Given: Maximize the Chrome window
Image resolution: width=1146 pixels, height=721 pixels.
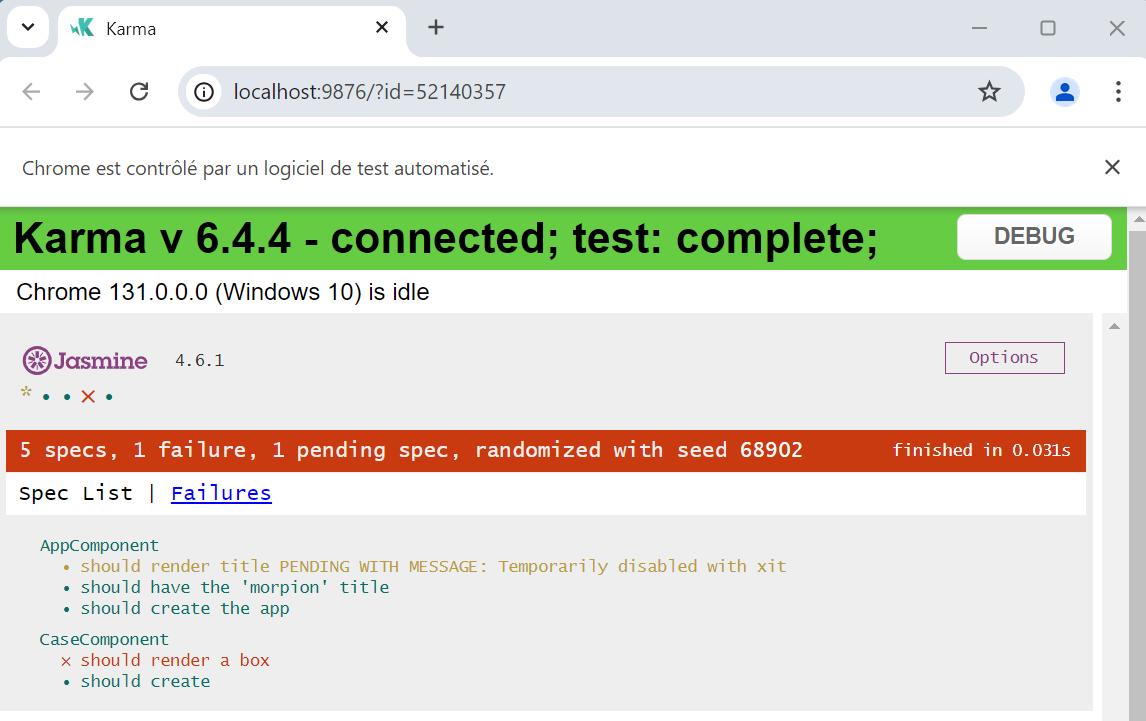Looking at the screenshot, I should coord(1047,28).
